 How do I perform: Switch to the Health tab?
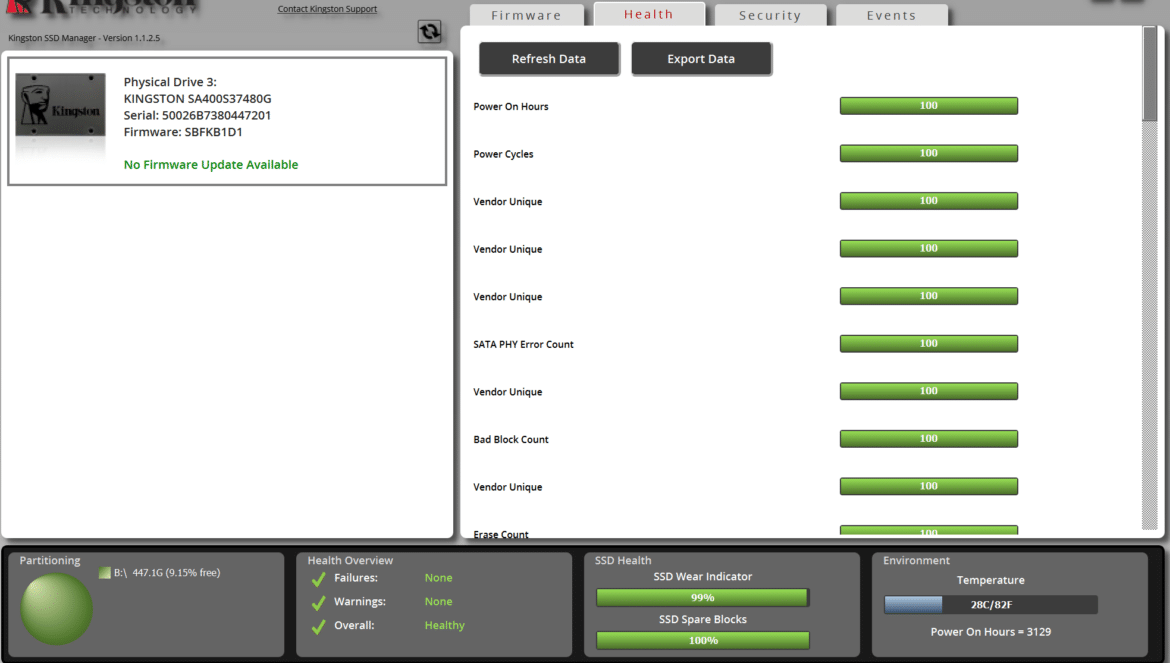[648, 14]
